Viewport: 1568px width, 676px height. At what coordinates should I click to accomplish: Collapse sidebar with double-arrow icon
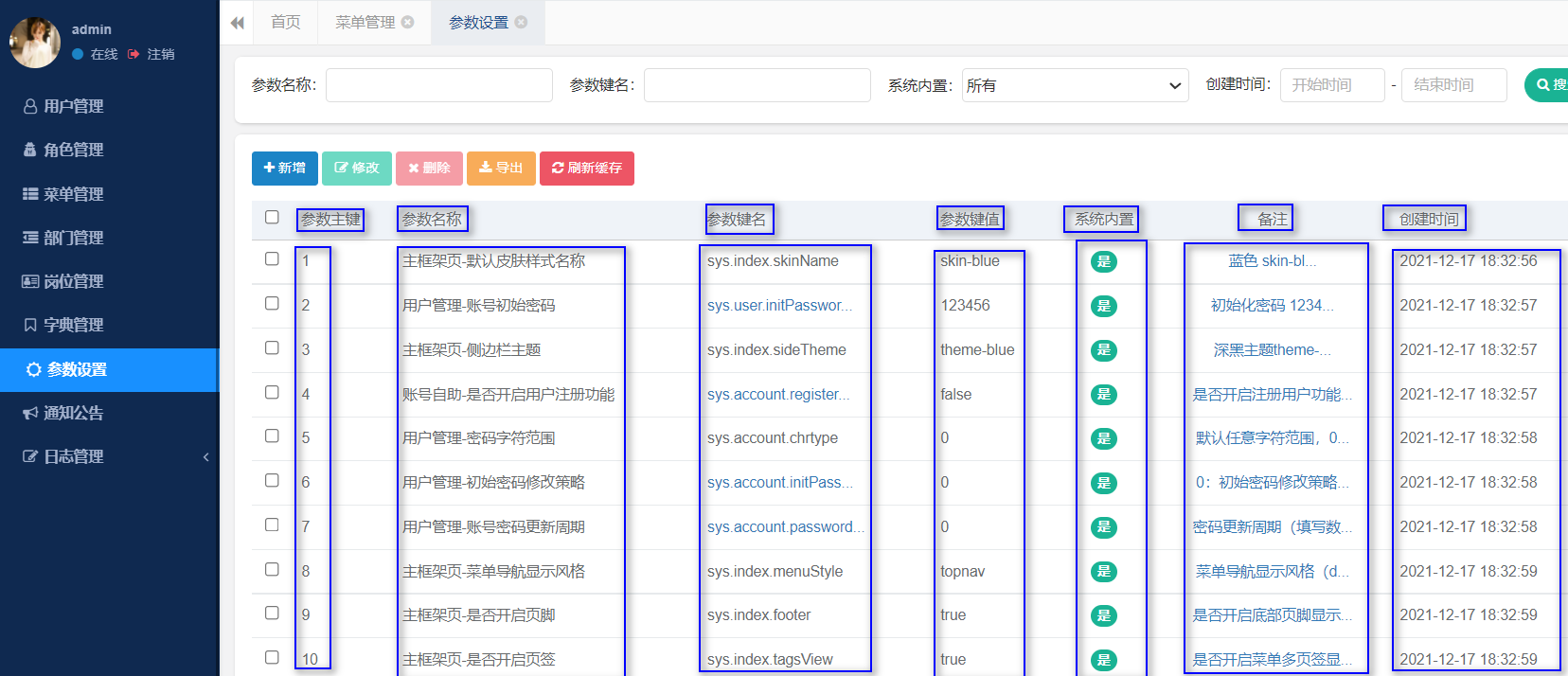[x=238, y=23]
